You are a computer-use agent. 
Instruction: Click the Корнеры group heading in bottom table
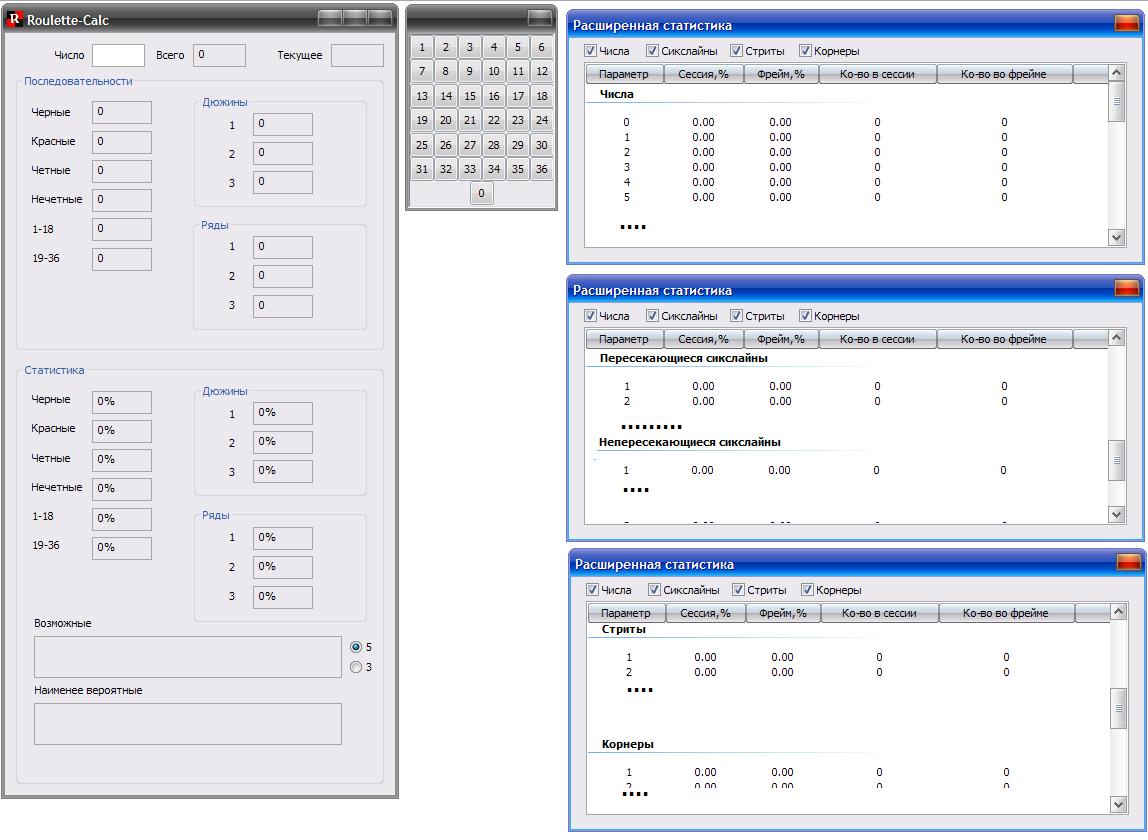coord(627,744)
